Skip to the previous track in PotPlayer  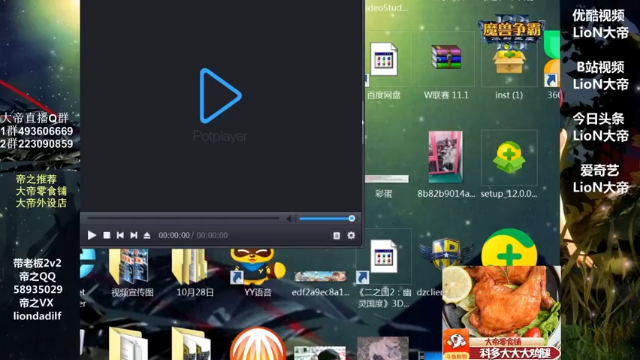(120, 235)
